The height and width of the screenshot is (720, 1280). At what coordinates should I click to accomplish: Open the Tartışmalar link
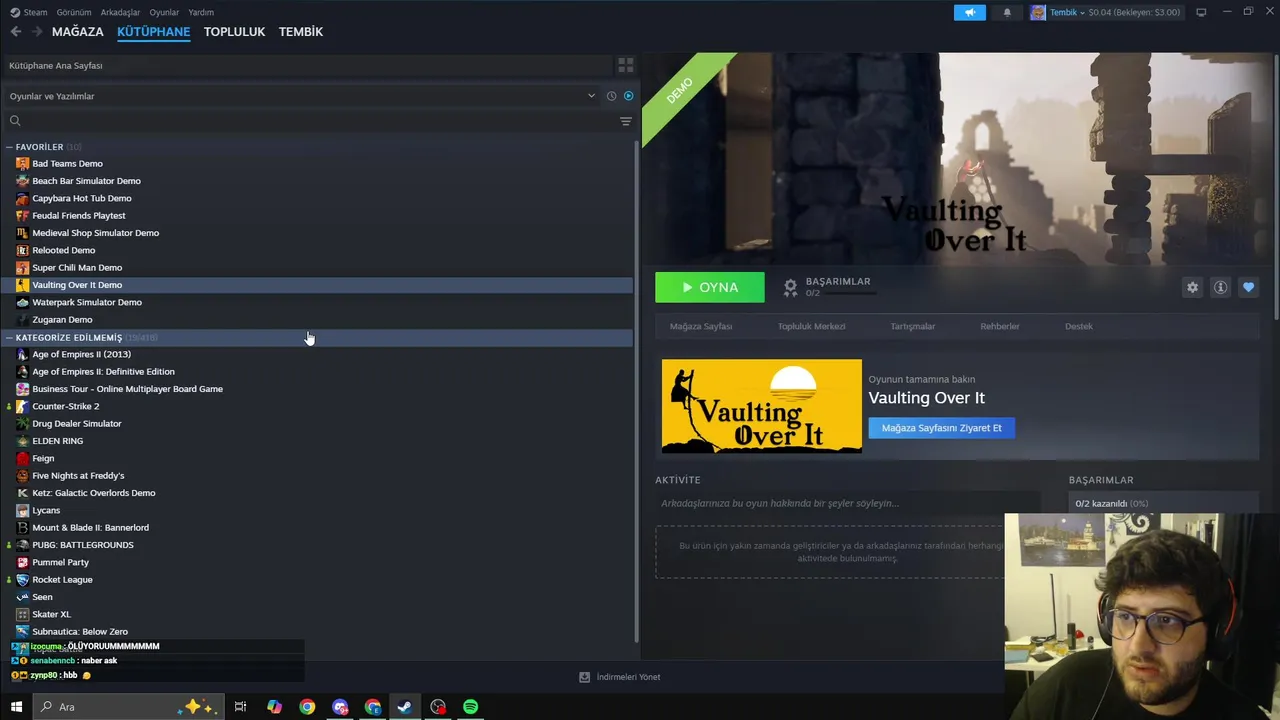coord(913,326)
